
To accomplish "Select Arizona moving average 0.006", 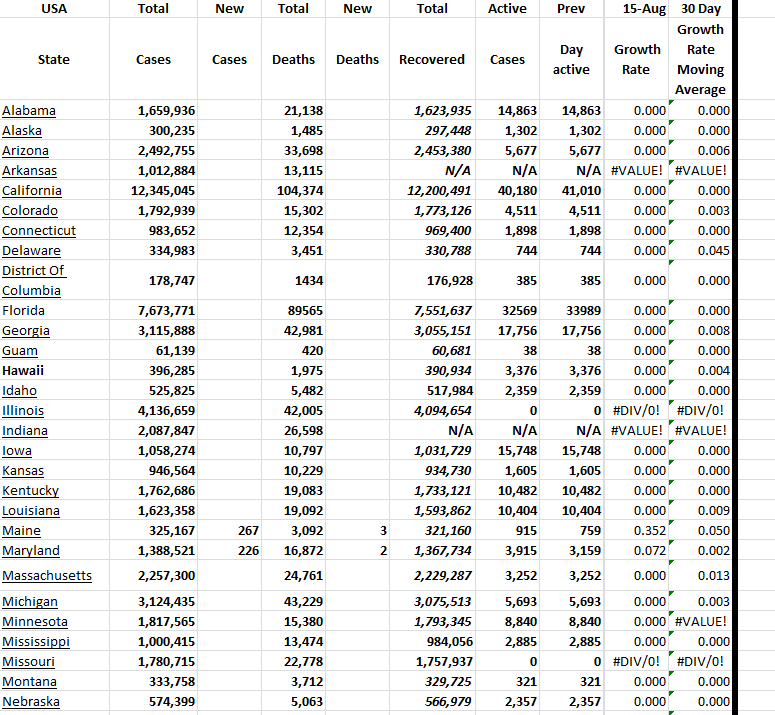I will (700, 151).
